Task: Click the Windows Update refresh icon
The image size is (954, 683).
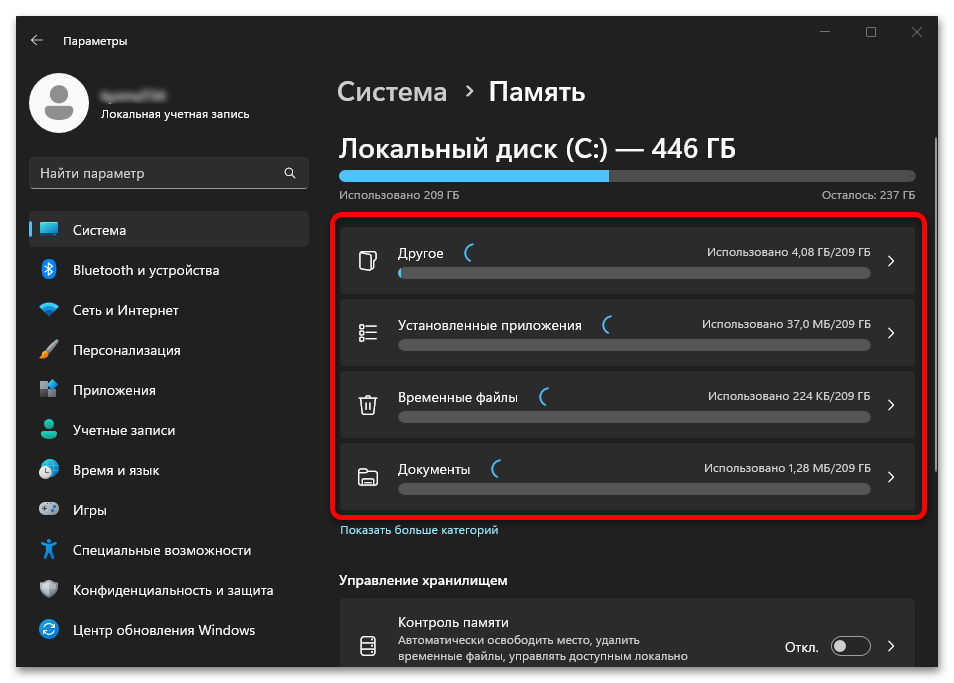Action: 49,629
